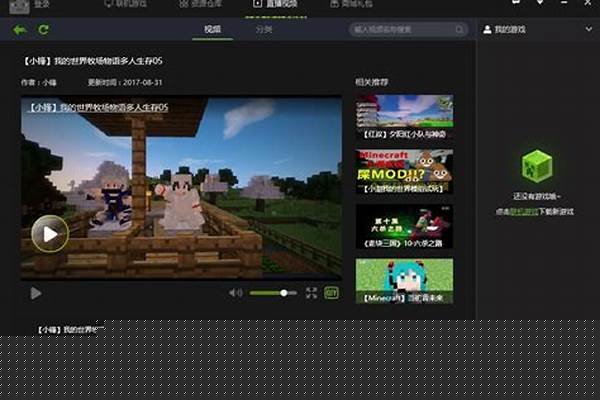The width and height of the screenshot is (600, 400).
Task: Click the 相关推荐 heading
Action: pos(372,82)
